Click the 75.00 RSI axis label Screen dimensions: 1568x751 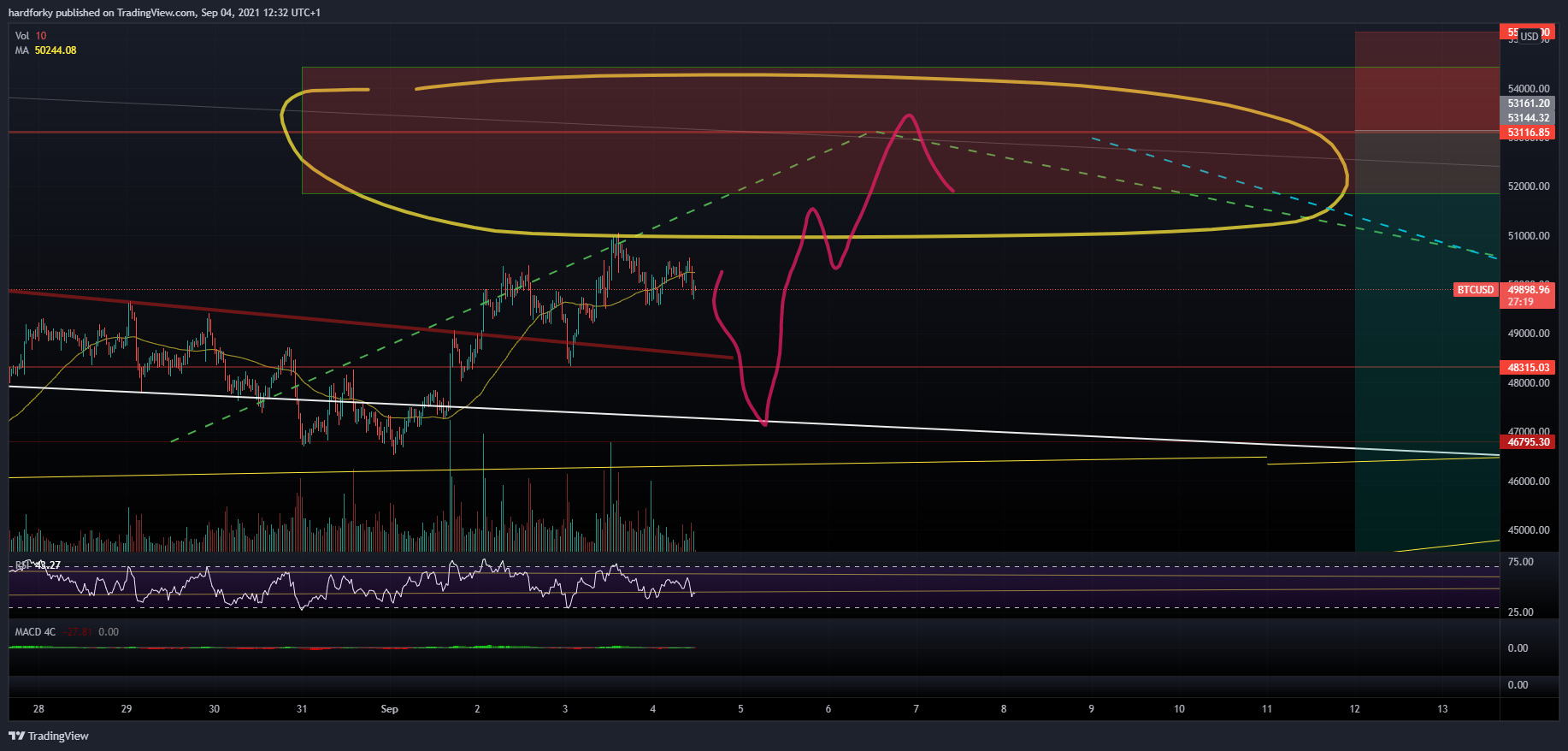(x=1520, y=562)
